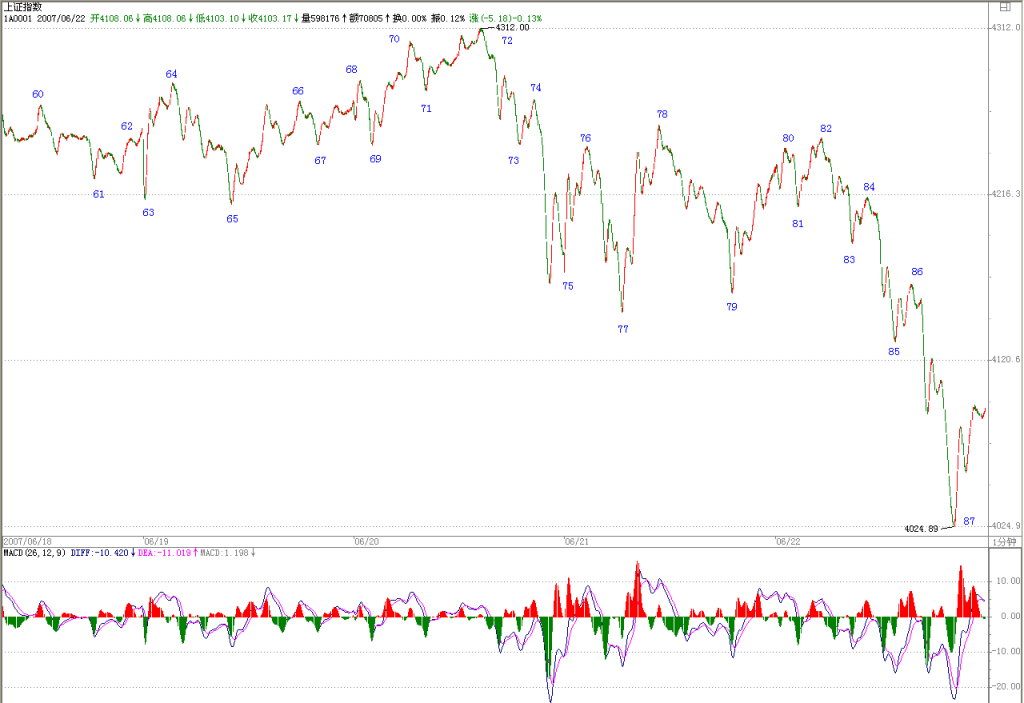Click the 06/22 date on the time axis
Image resolution: width=1024 pixels, height=703 pixels.
click(788, 542)
